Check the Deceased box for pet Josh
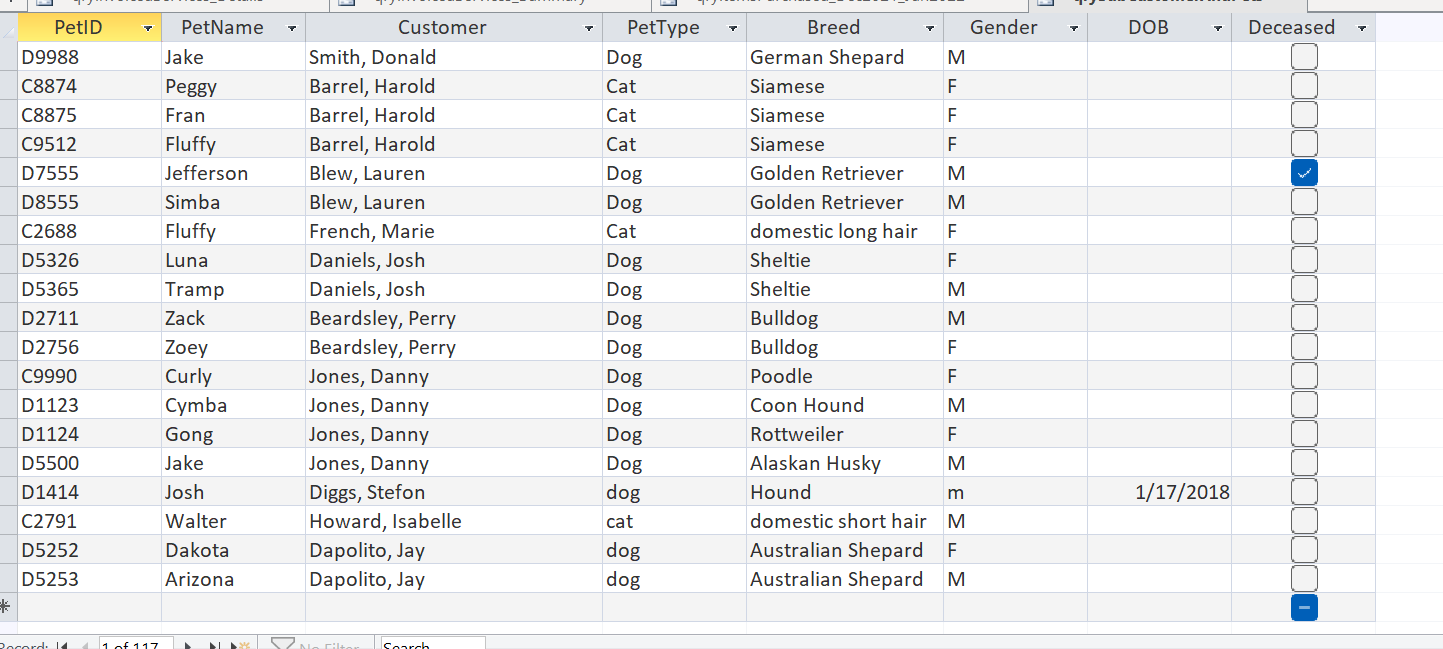Image resolution: width=1443 pixels, height=649 pixels. [x=1304, y=491]
